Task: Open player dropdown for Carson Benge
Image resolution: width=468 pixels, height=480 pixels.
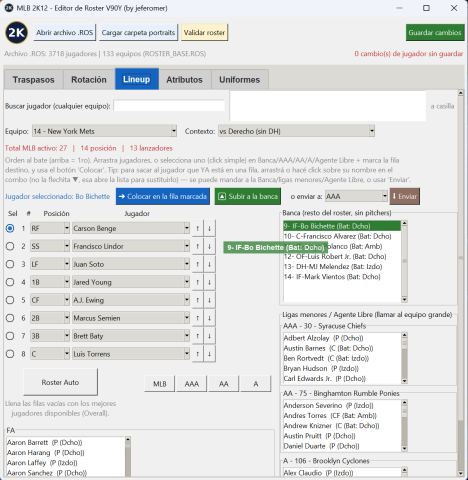Action: (187, 228)
